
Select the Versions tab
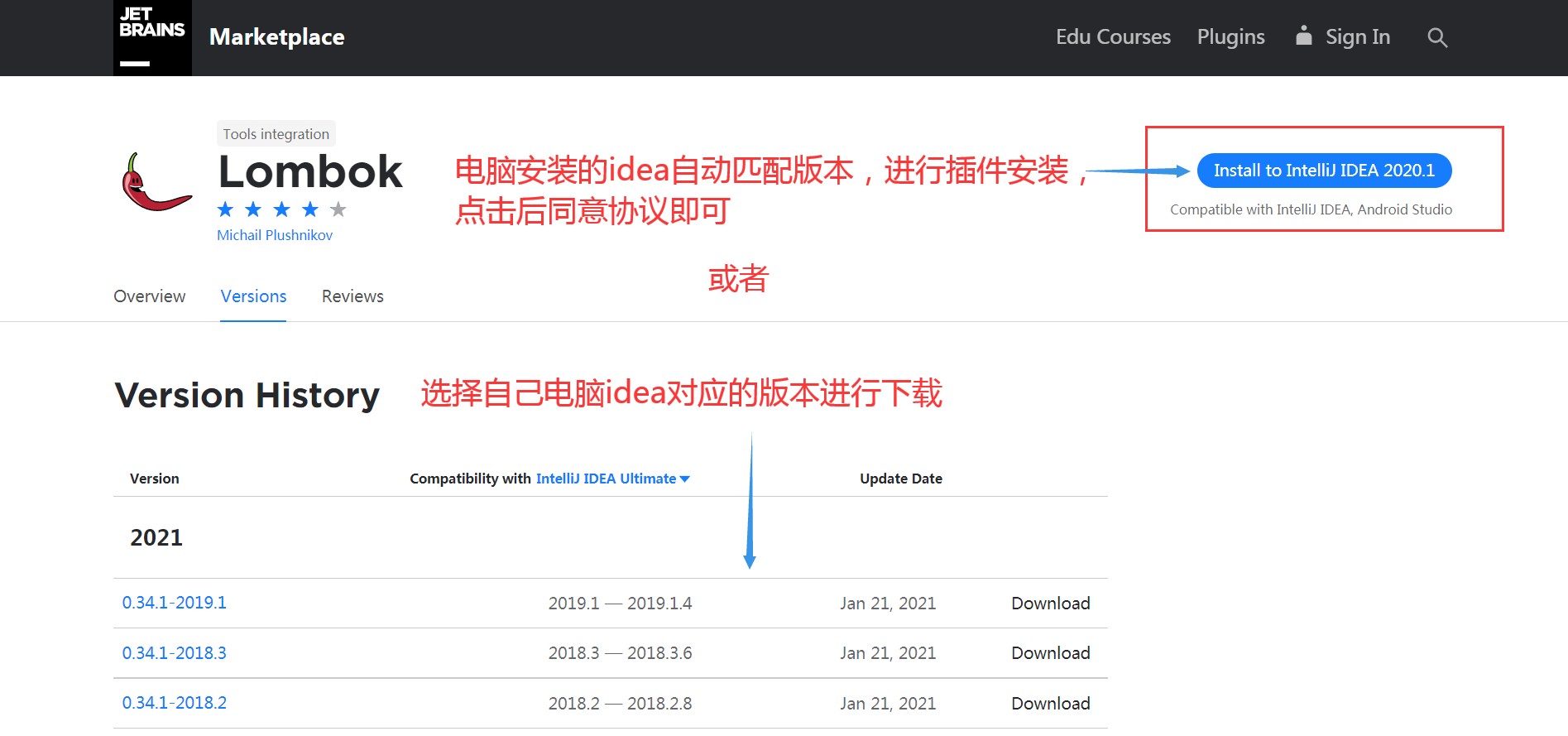coord(253,296)
